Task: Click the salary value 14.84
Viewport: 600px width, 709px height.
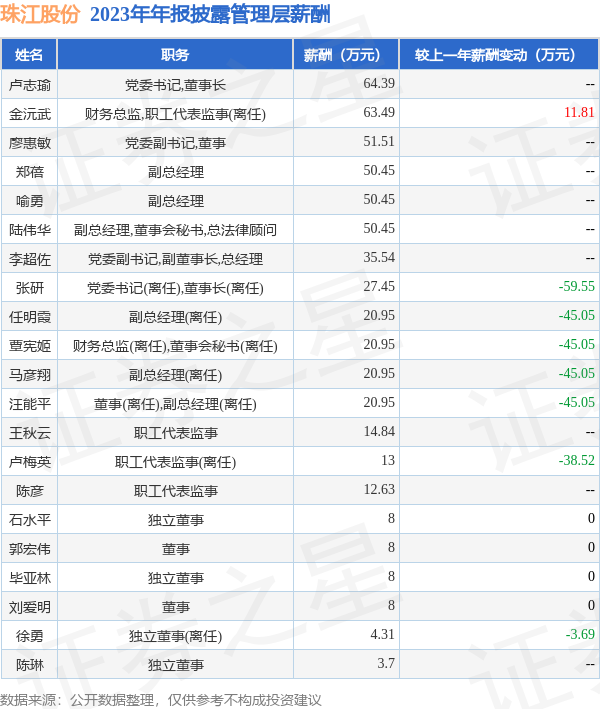Action: (379, 431)
